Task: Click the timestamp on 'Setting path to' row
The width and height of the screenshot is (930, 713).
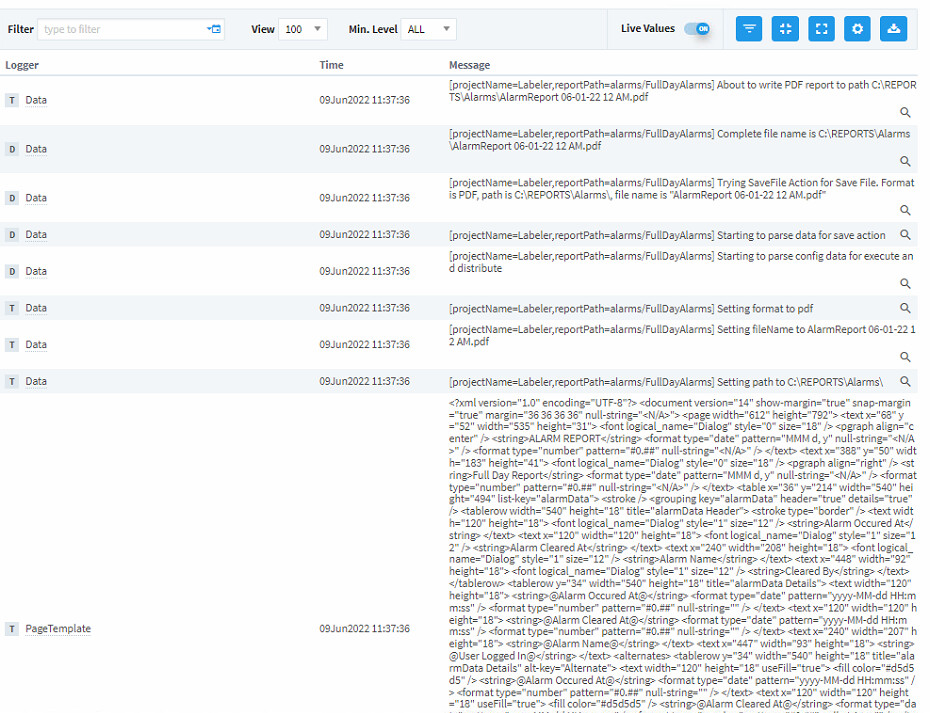Action: click(364, 381)
